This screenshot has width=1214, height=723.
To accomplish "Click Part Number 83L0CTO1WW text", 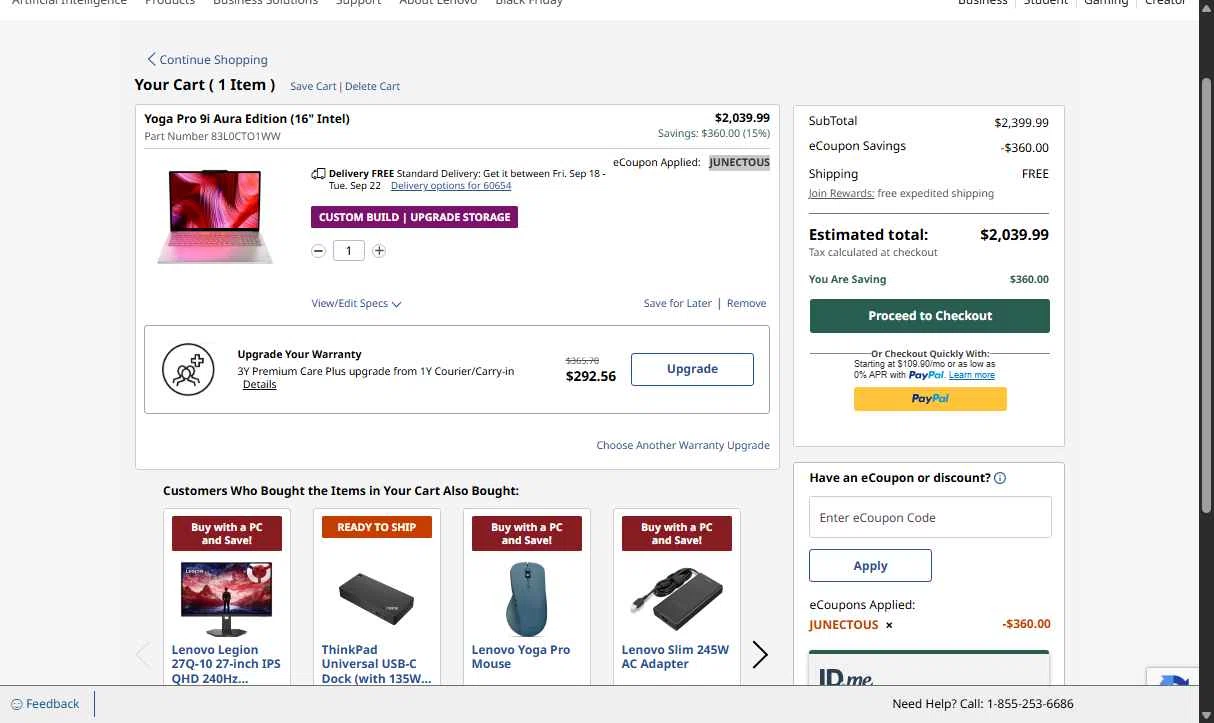I will [212, 136].
